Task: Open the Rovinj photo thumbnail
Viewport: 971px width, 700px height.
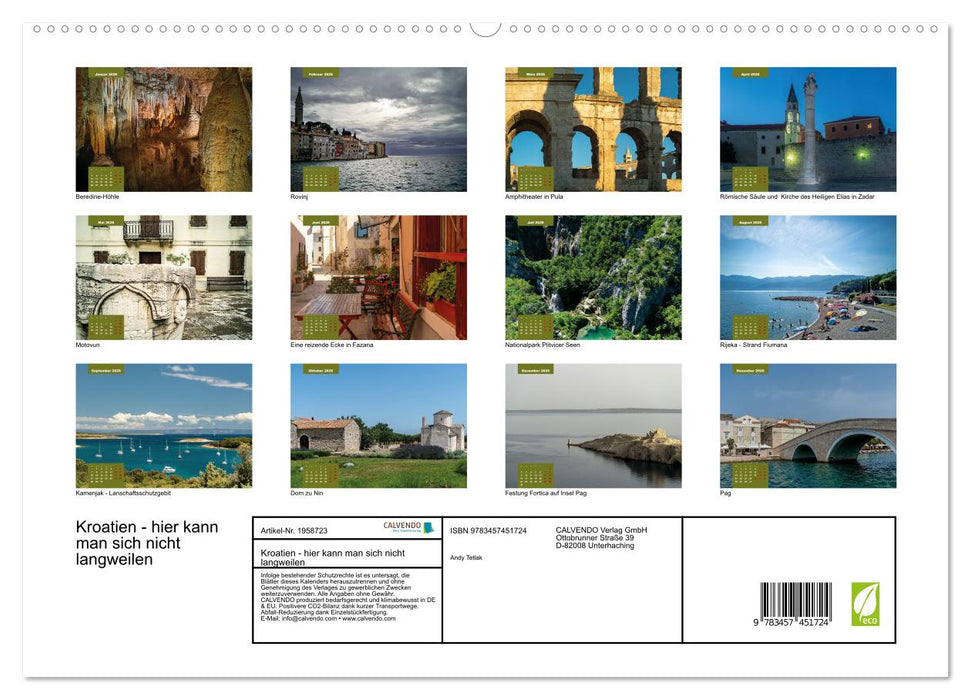Action: 378,128
